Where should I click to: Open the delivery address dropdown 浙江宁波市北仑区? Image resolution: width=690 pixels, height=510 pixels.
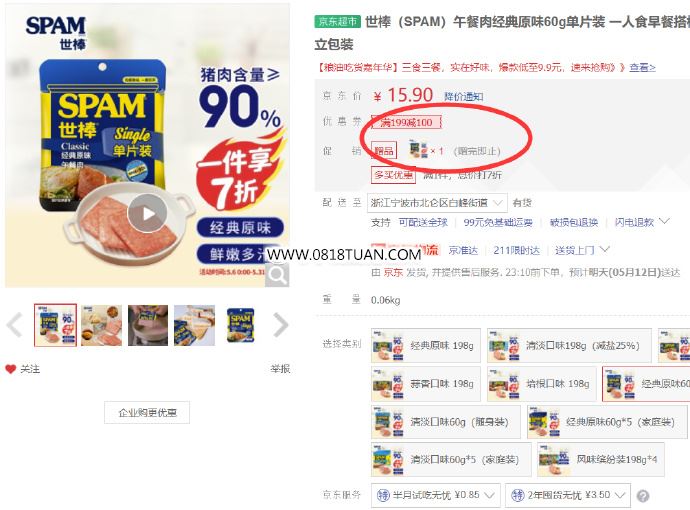437,203
